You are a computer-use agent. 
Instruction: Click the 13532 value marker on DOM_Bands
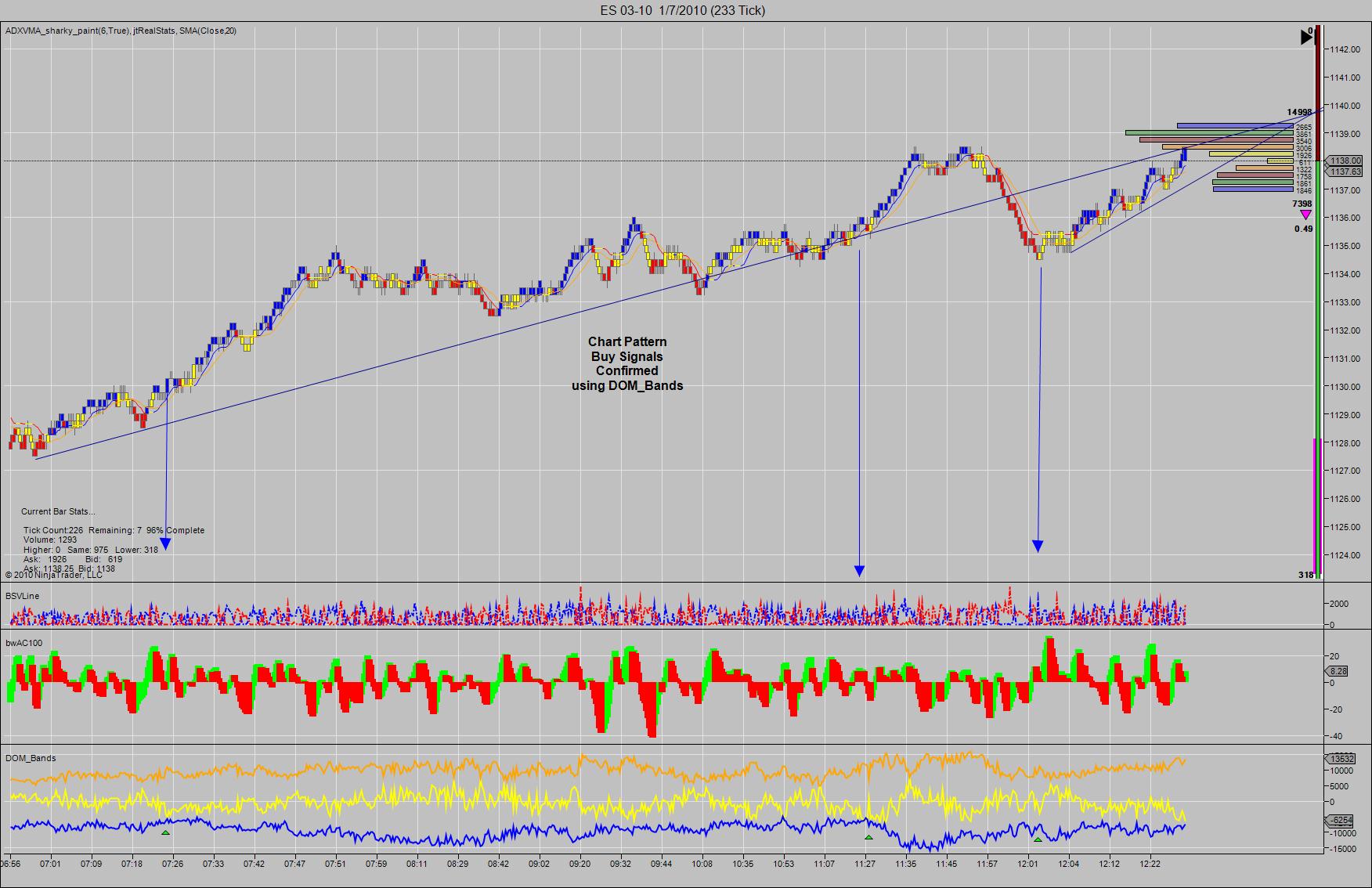coord(1341,758)
